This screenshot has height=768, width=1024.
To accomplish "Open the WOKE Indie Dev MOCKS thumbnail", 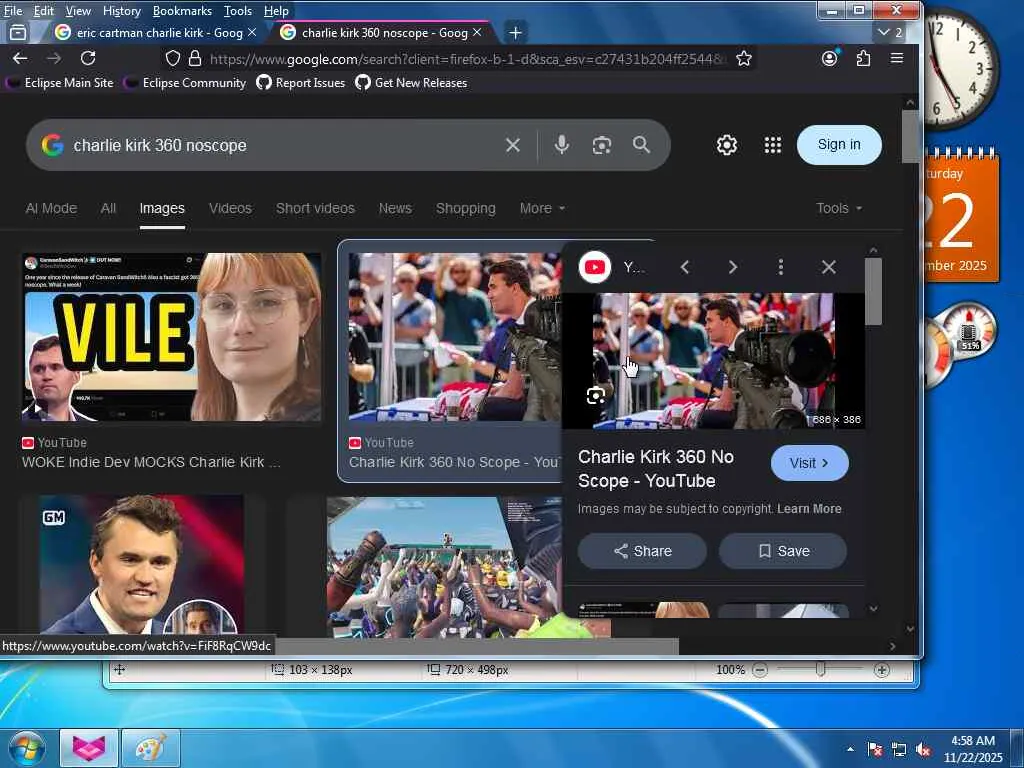I will [171, 337].
